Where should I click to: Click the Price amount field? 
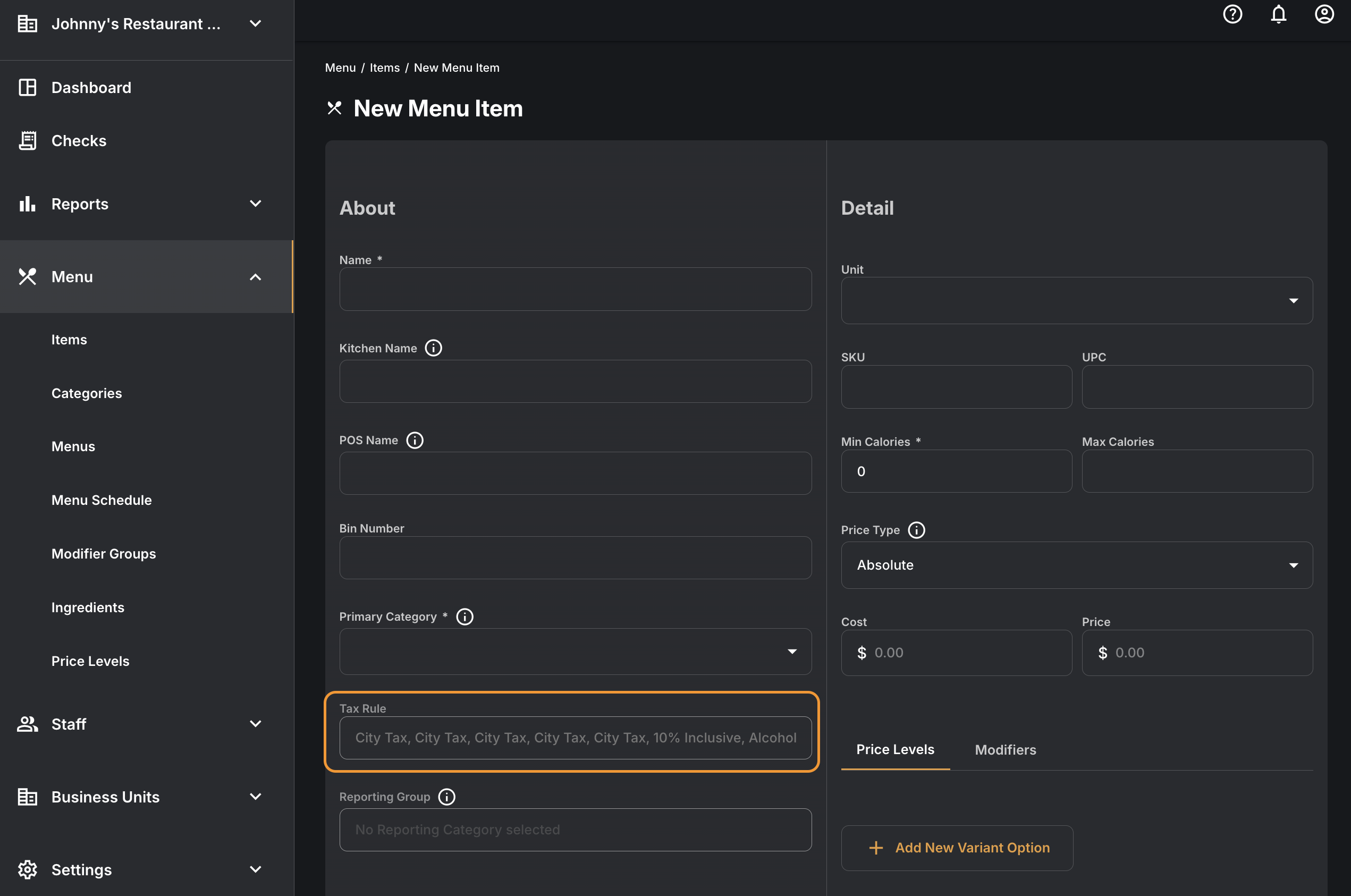click(1197, 653)
